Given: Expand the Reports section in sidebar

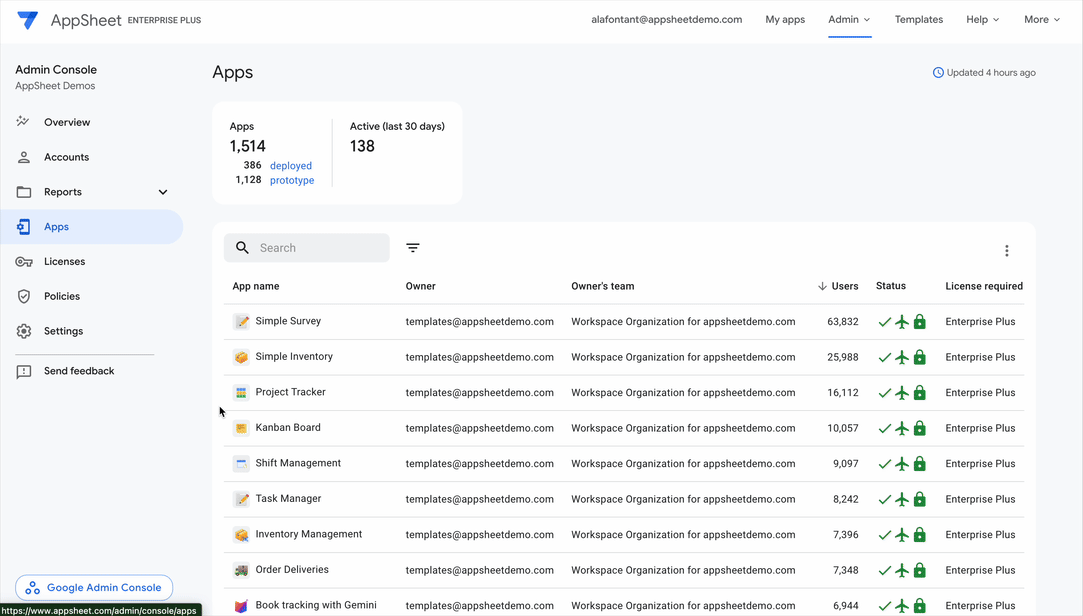Looking at the screenshot, I should (163, 192).
